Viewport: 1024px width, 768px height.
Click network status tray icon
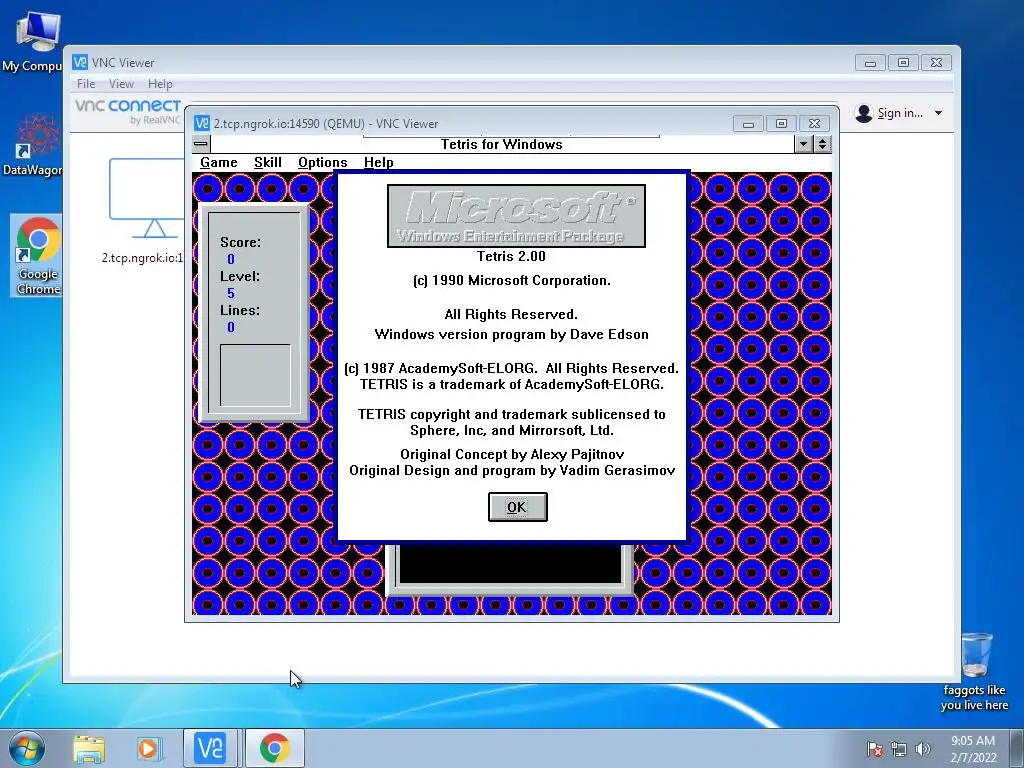899,749
